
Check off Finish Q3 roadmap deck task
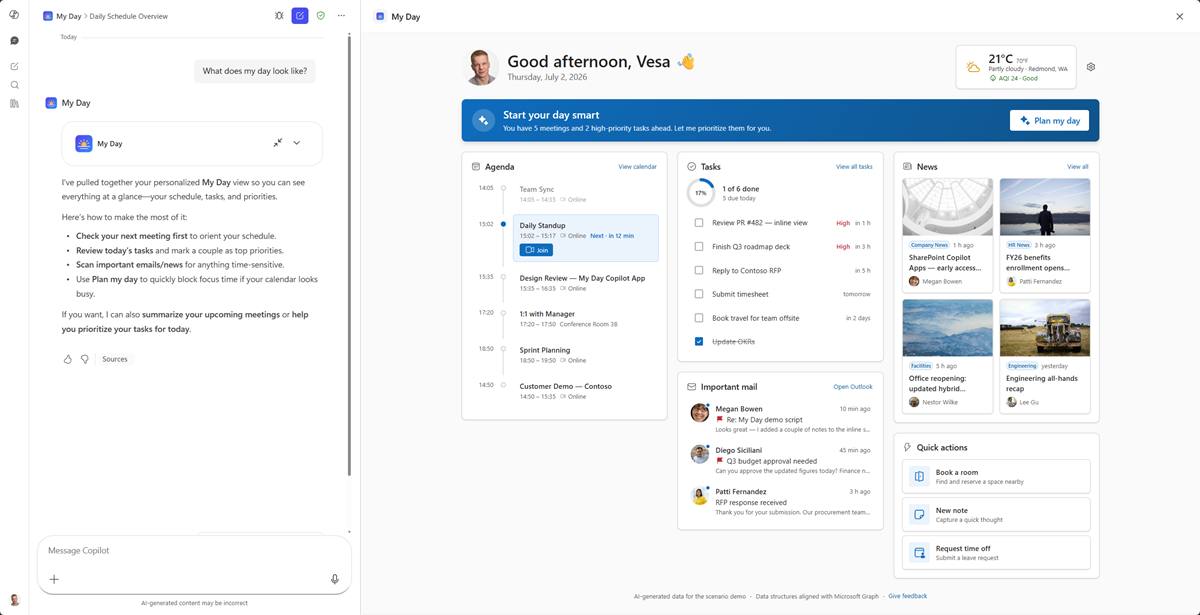pos(699,246)
